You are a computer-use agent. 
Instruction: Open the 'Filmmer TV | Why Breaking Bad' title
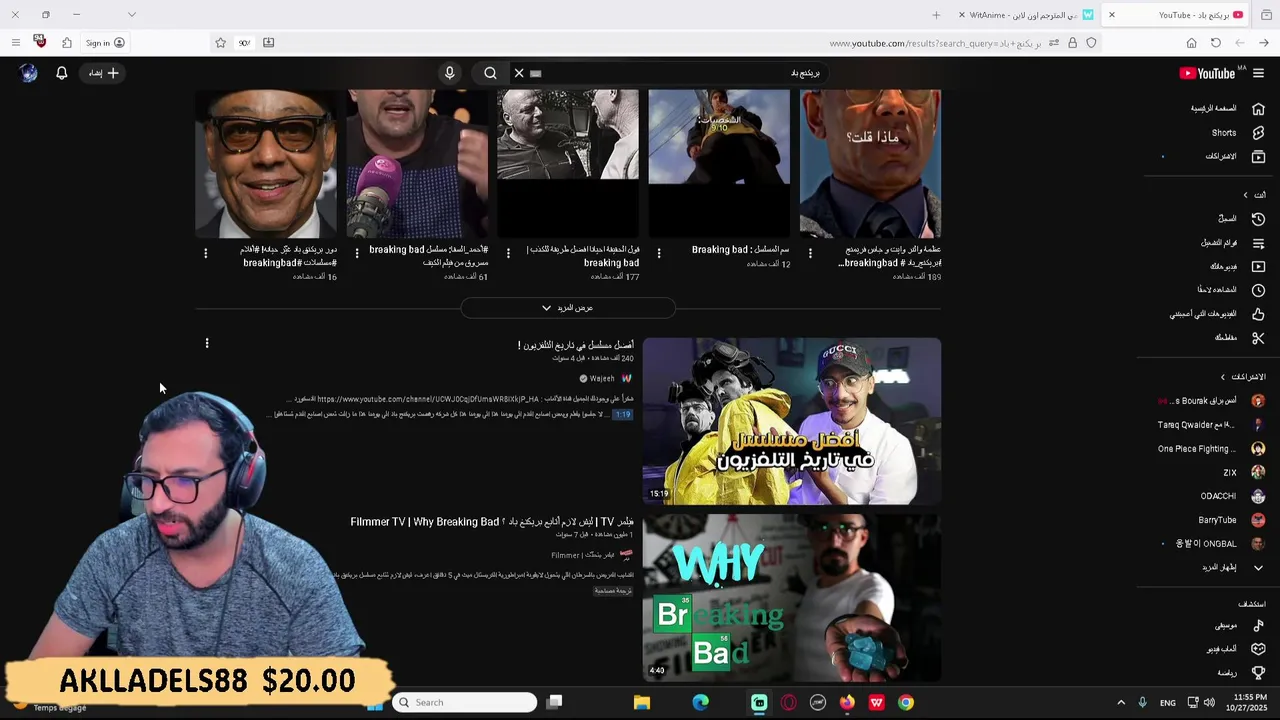tap(492, 522)
